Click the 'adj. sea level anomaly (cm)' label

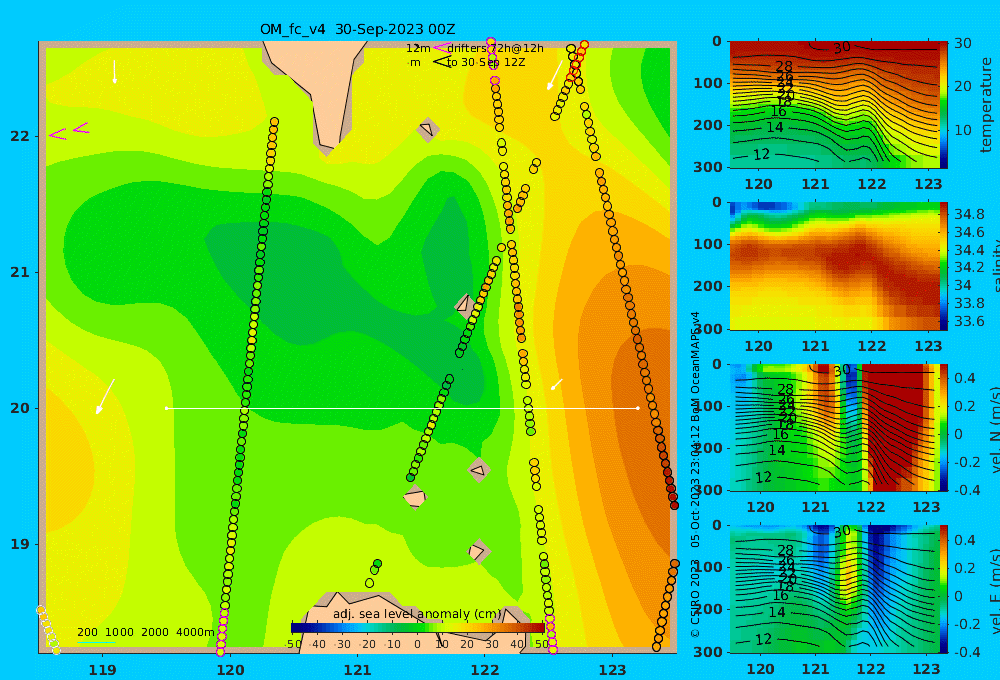(417, 614)
